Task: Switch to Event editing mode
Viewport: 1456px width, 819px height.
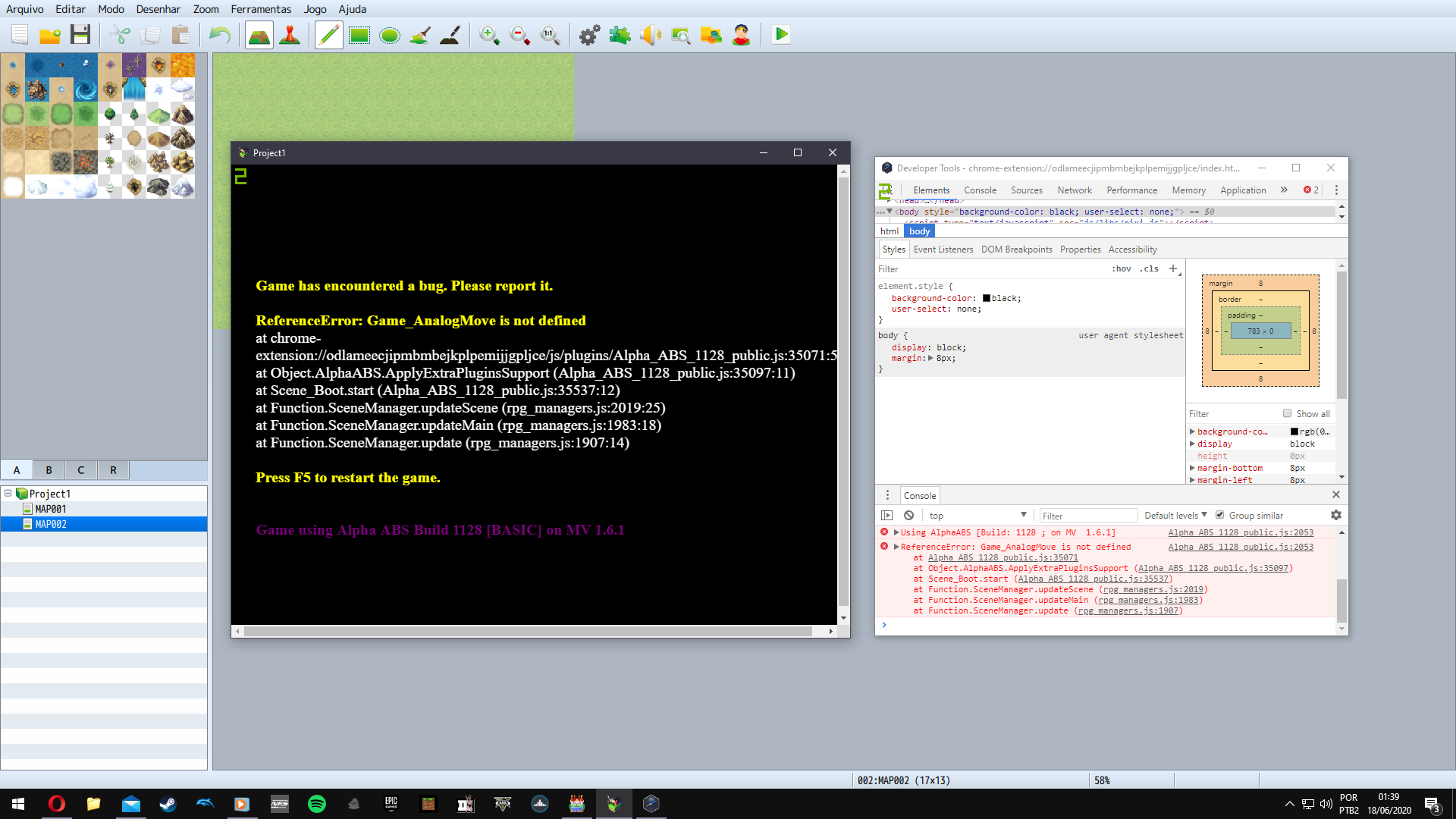Action: point(290,35)
